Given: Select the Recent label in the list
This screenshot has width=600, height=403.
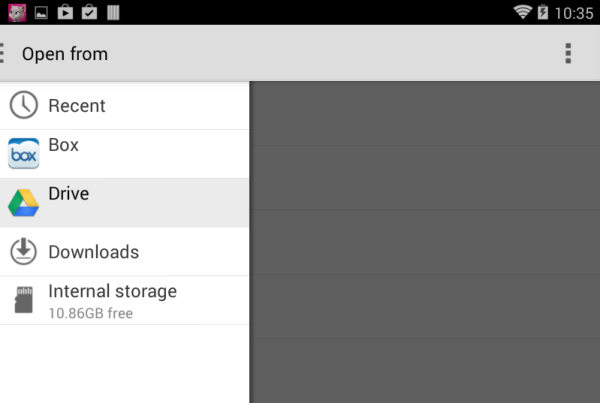Looking at the screenshot, I should point(77,105).
